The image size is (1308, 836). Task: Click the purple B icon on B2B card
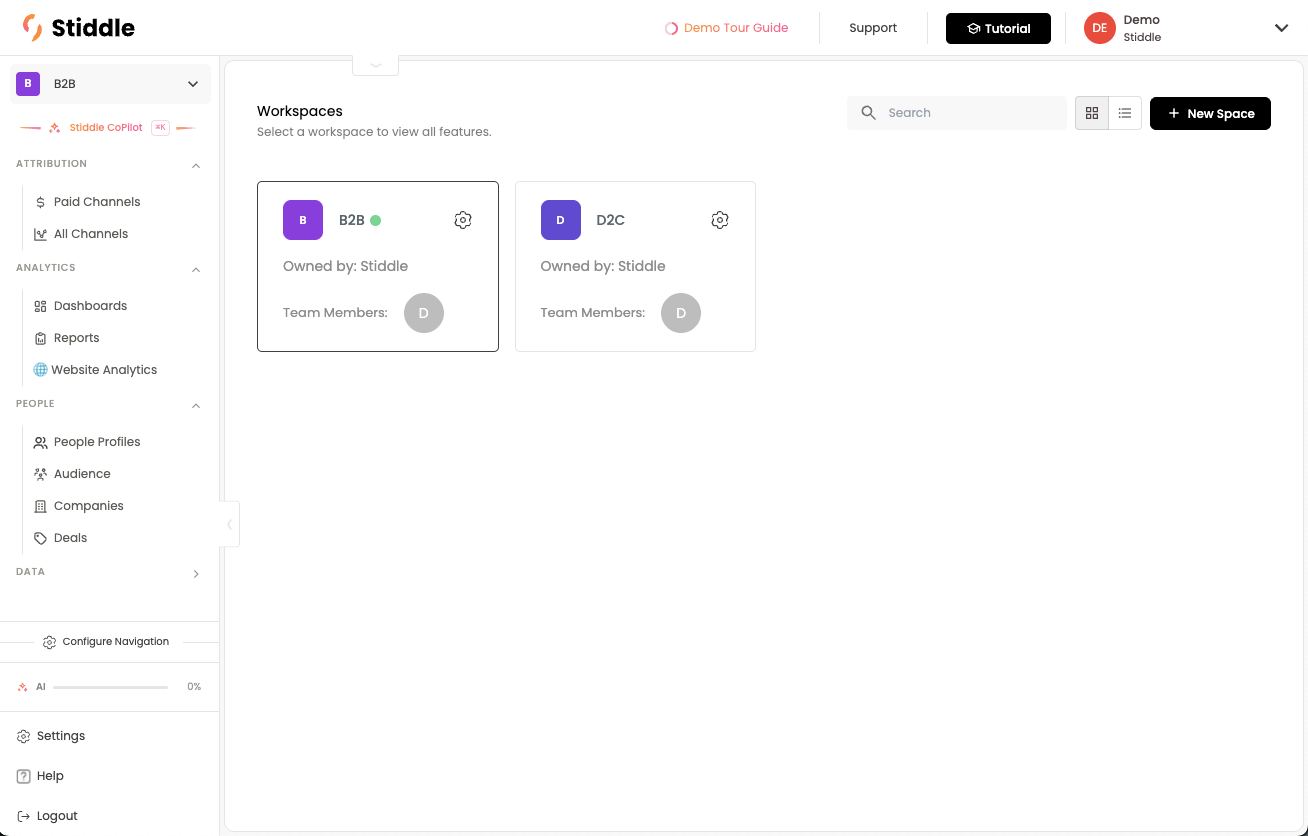tap(303, 220)
